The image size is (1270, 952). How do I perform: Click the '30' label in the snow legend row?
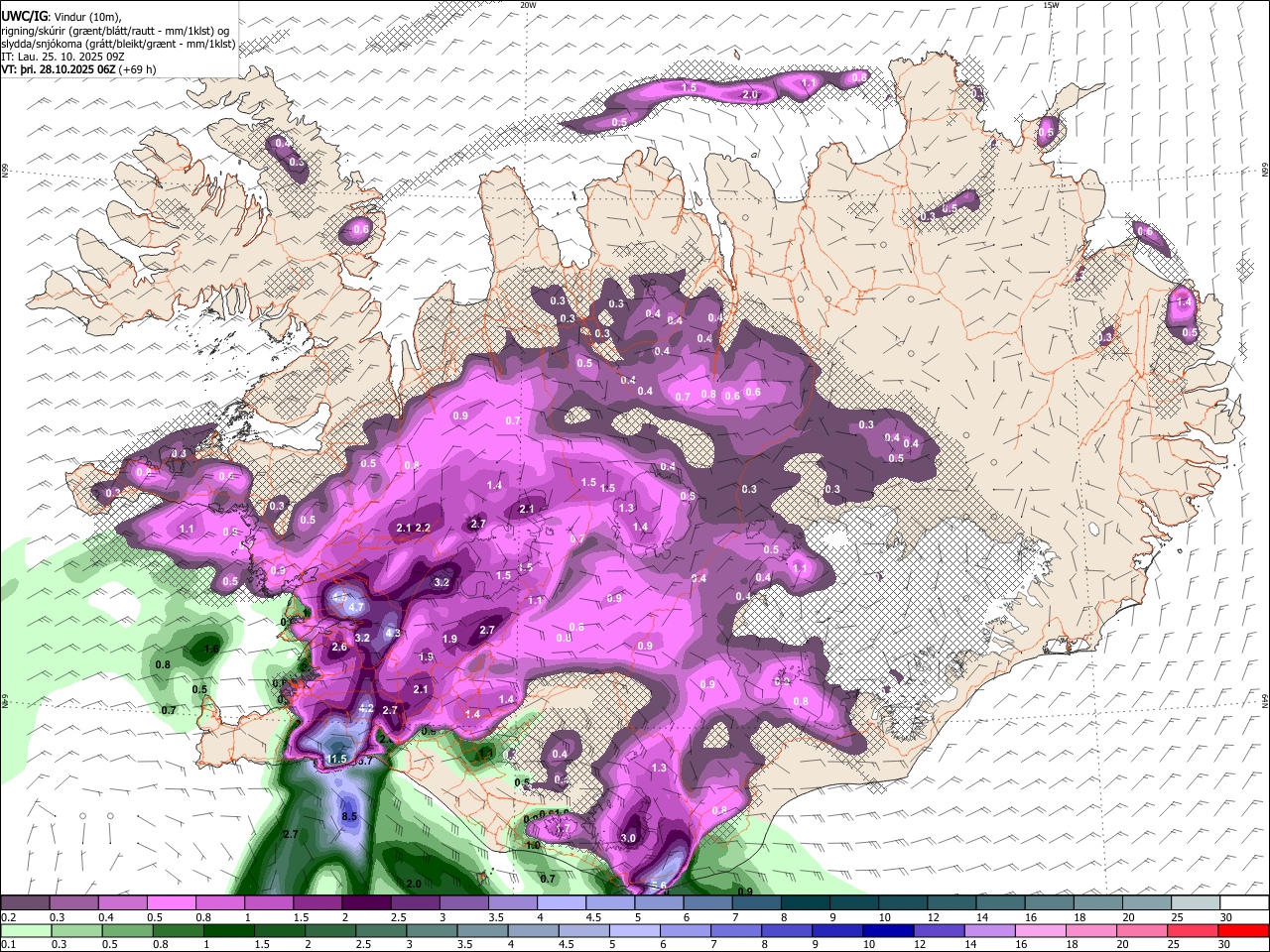pyautogui.click(x=1226, y=917)
